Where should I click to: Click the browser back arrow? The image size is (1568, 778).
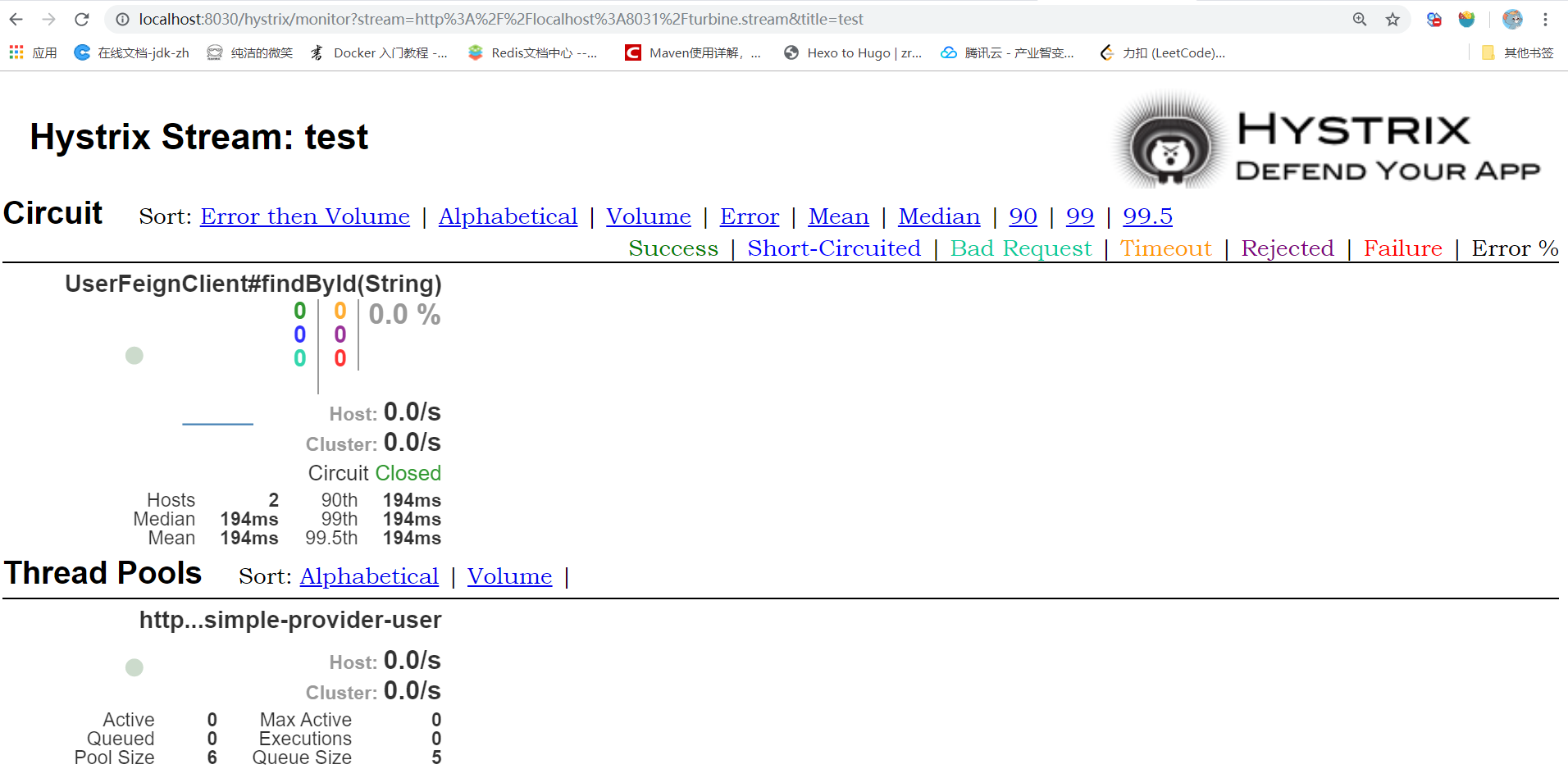[x=16, y=19]
